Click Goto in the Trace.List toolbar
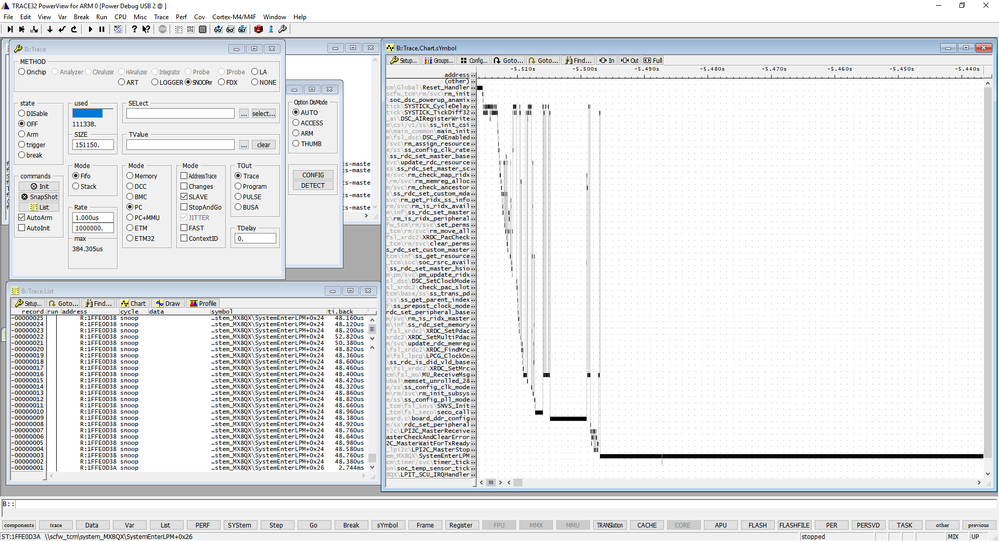The image size is (999, 541). (63, 303)
